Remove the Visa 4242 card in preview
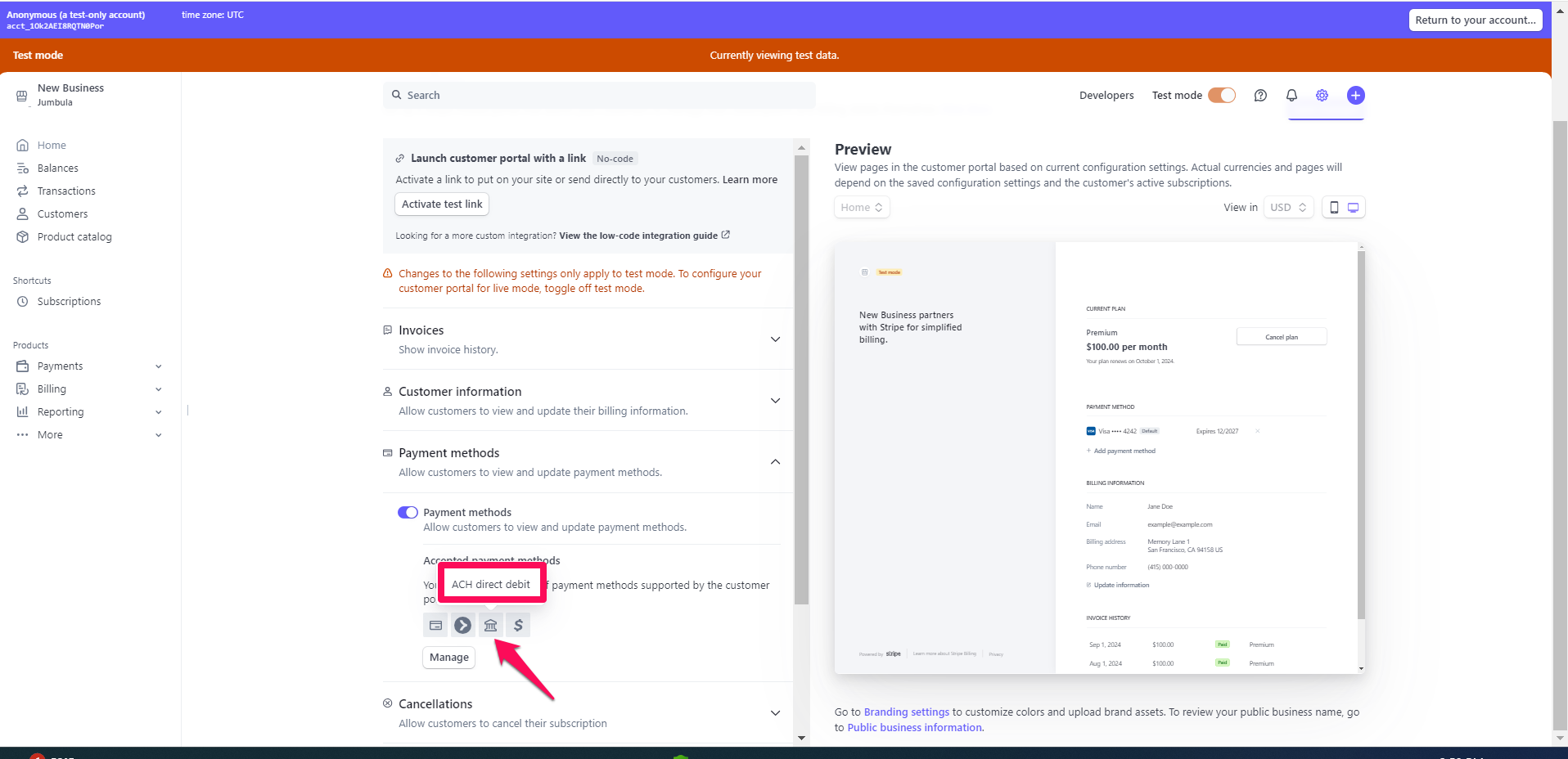Image resolution: width=1568 pixels, height=759 pixels. pyautogui.click(x=1257, y=431)
